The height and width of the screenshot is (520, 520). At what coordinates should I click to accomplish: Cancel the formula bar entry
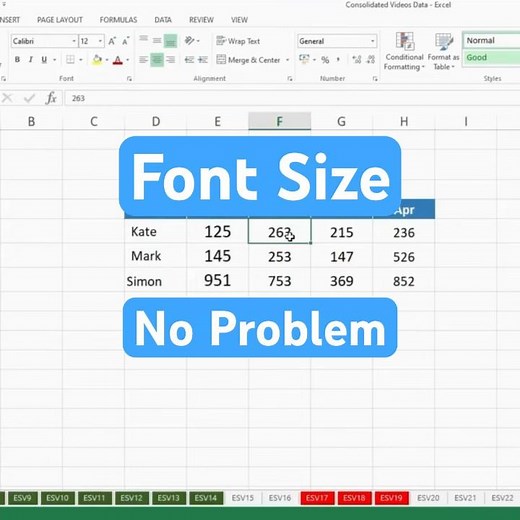pos(7,98)
